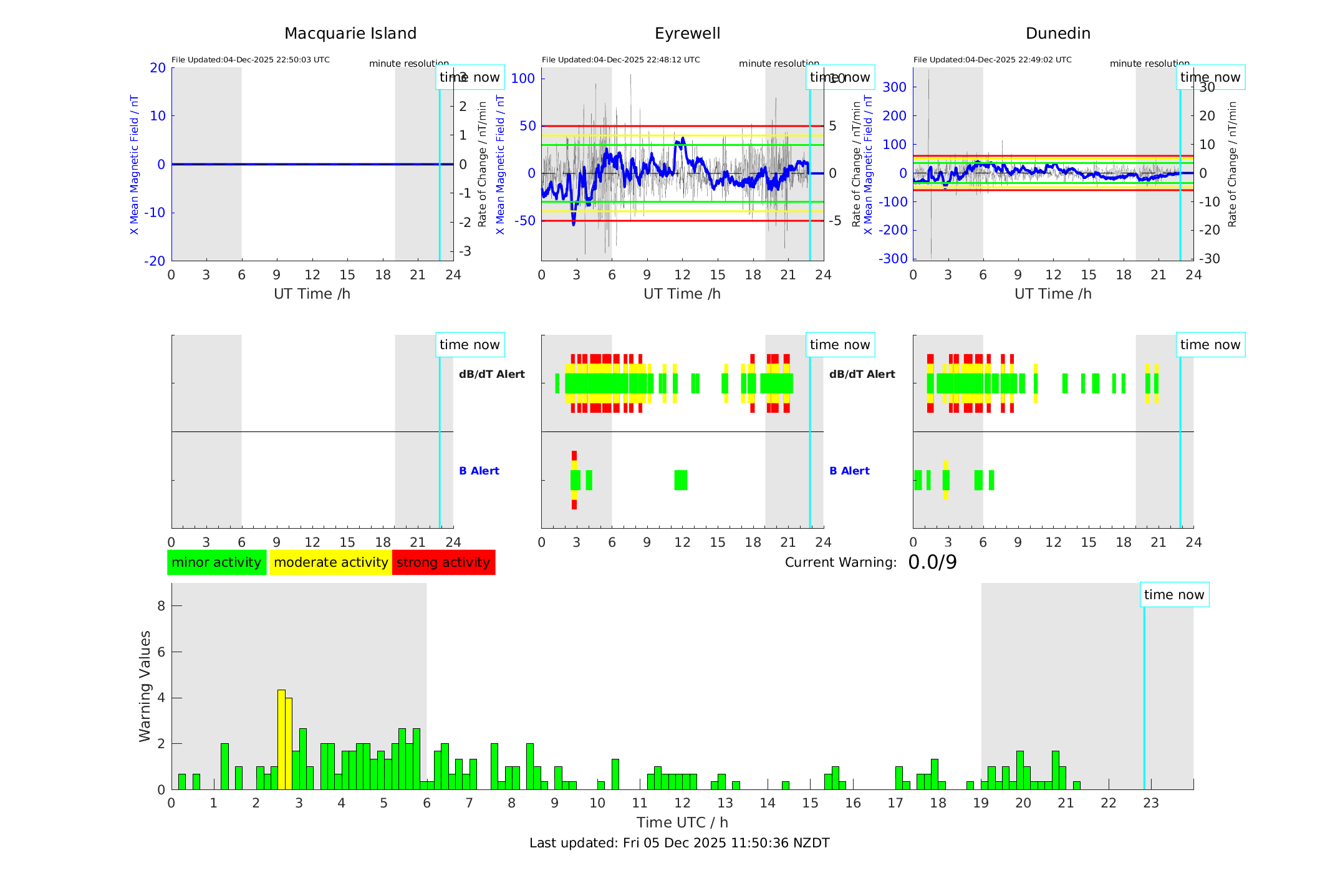
Task: Click the Last updated timestamp text
Action: (x=679, y=843)
